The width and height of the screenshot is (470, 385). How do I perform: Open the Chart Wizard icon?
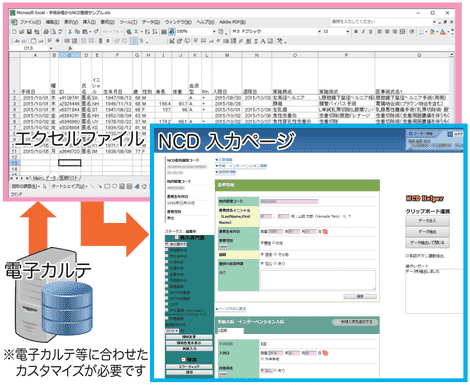click(163, 32)
